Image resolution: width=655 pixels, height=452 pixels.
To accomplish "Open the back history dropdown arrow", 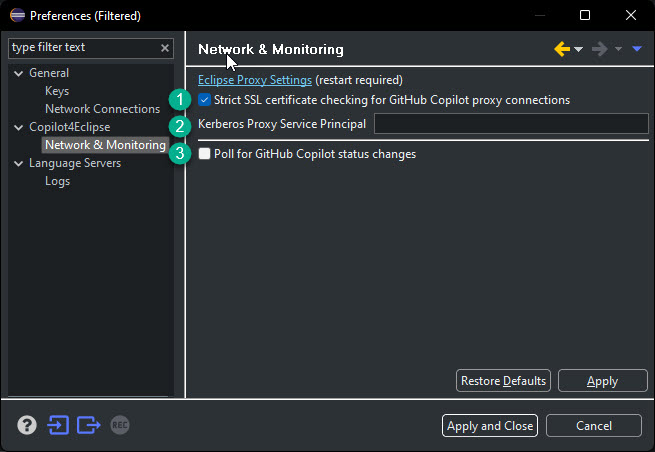I will coord(579,50).
